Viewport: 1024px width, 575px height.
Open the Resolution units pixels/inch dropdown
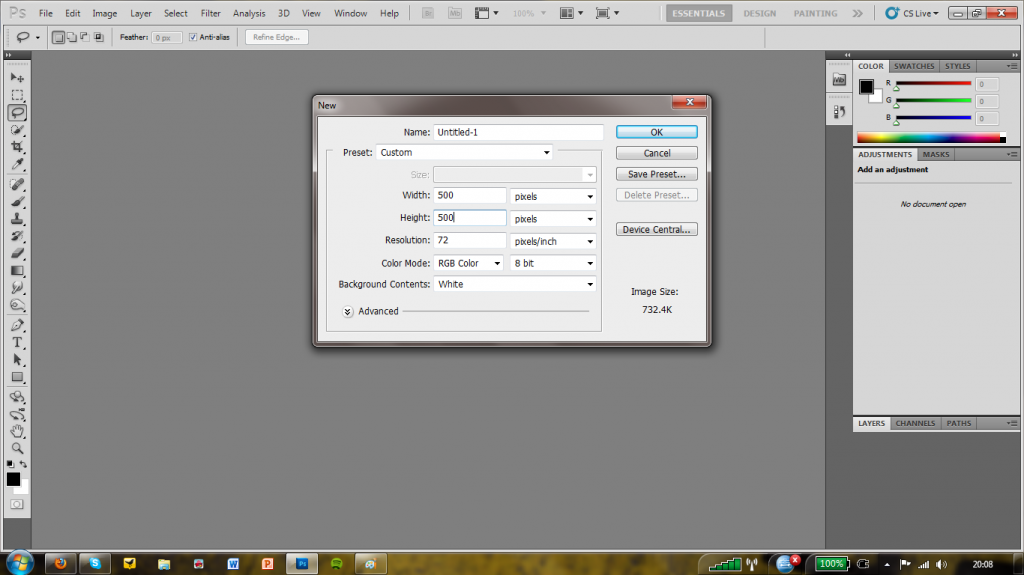(x=553, y=241)
